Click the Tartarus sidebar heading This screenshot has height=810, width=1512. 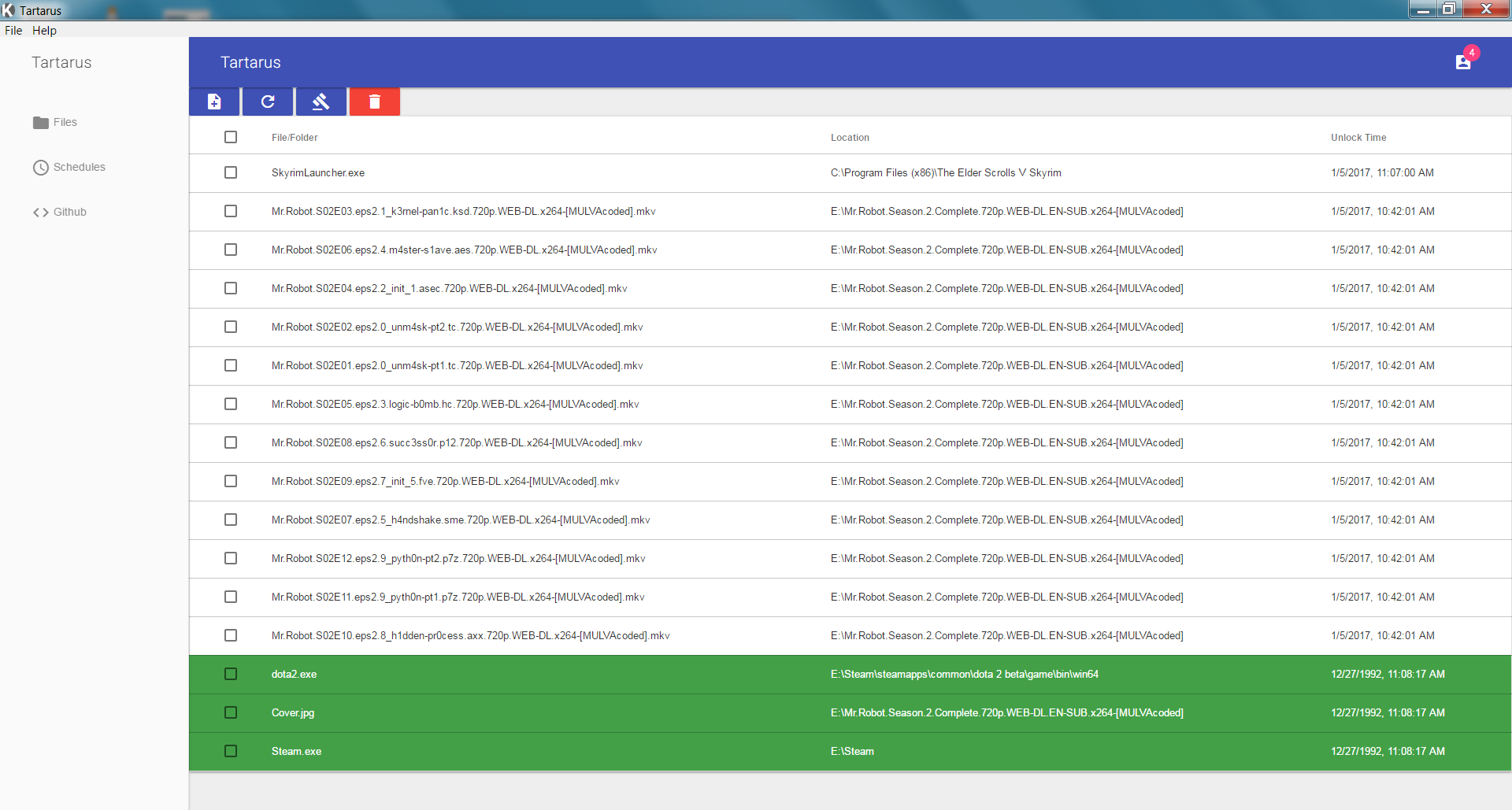pyautogui.click(x=61, y=62)
